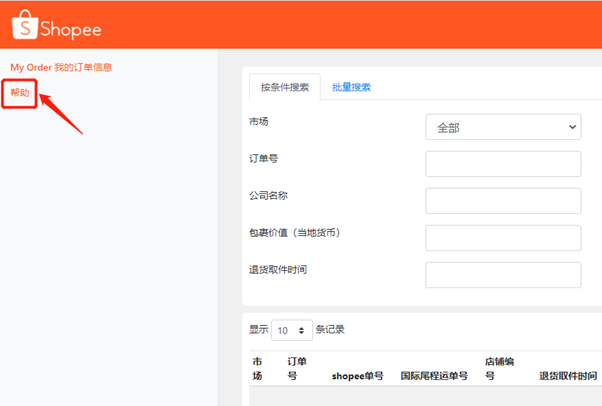Sort by the shopee单号 column header
Image resolution: width=602 pixels, height=406 pixels.
coord(357,376)
